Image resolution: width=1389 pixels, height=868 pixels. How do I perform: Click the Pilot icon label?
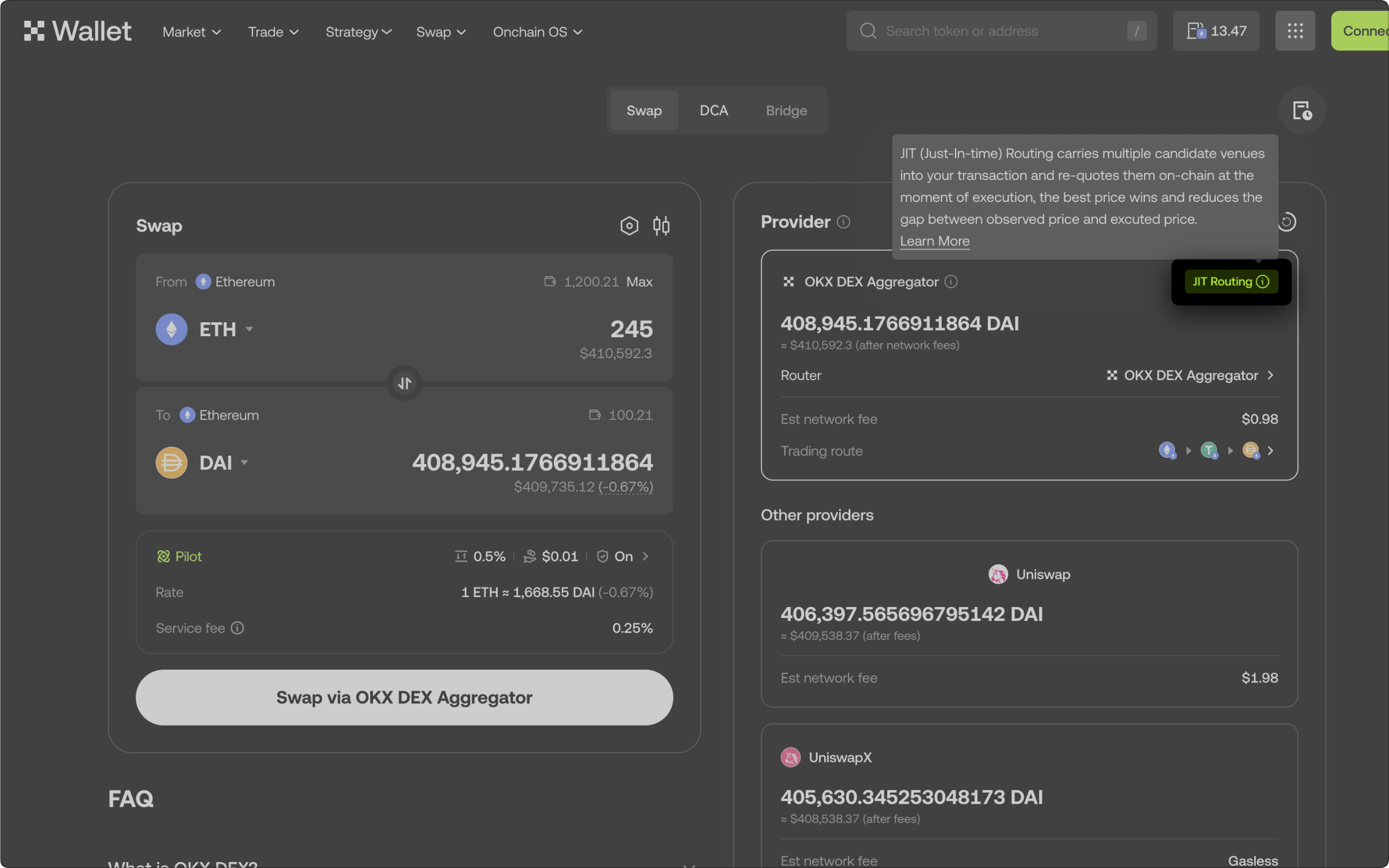coord(179,556)
